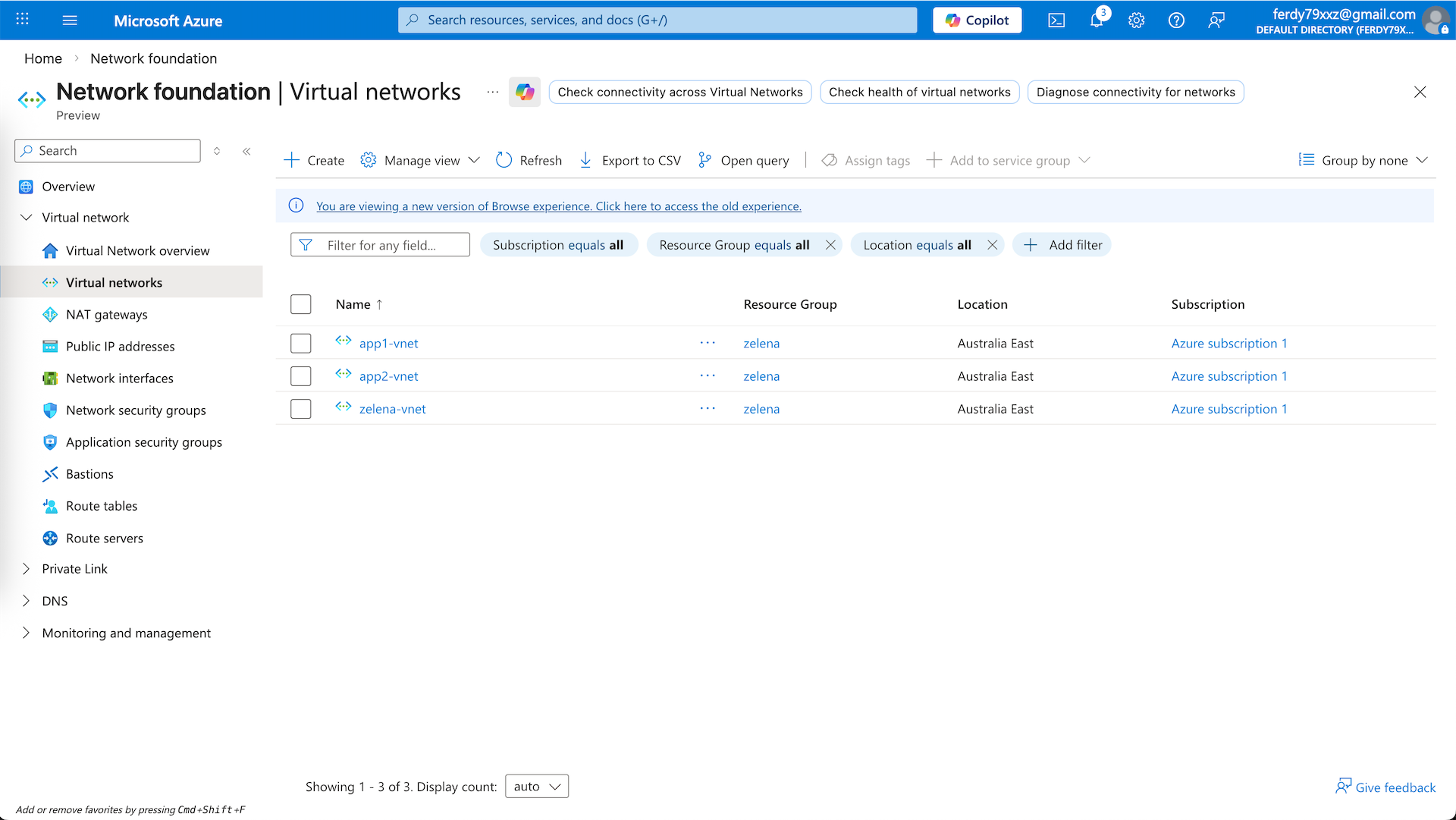1456x820 pixels.
Task: Collapse the sidebar with double-chevron icon
Action: coord(246,151)
